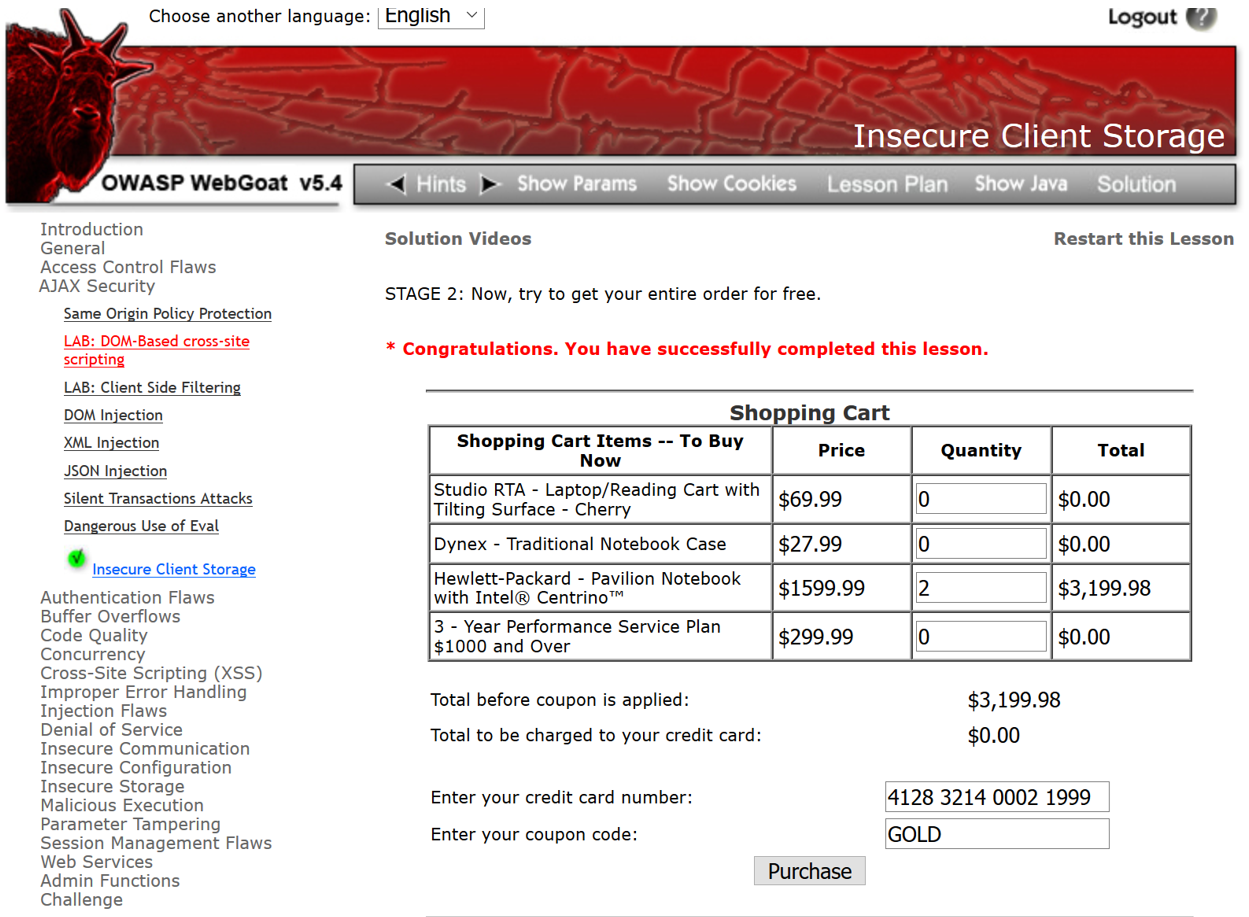Expand Buffer Overflows category
The width and height of the screenshot is (1249, 917).
110,617
